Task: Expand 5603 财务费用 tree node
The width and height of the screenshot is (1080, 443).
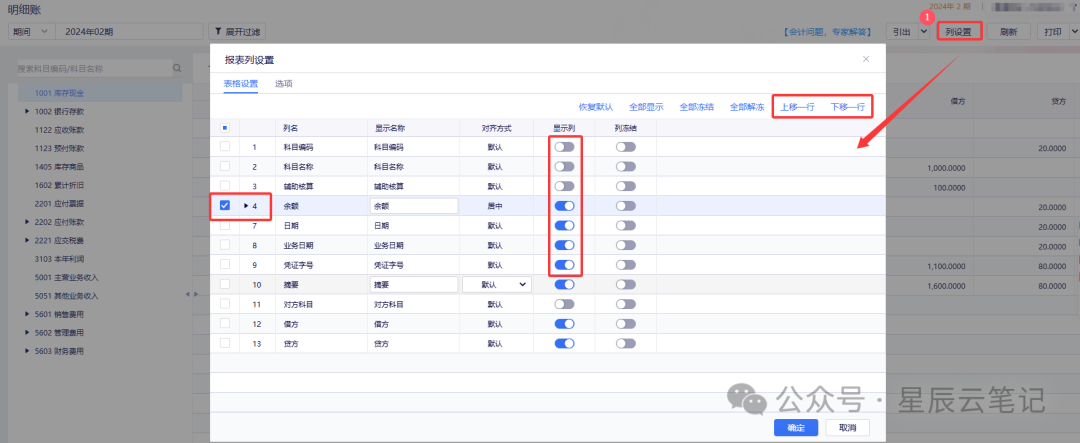Action: [x=27, y=351]
